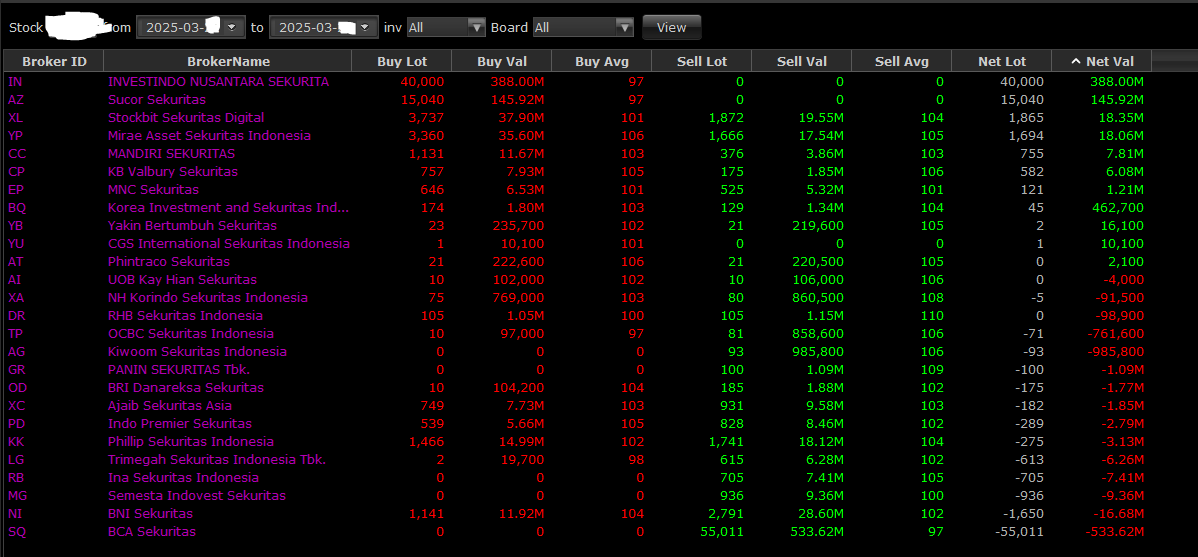The height and width of the screenshot is (557, 1198).
Task: Select Ajaib Sekuritas Asia row
Action: click(x=578, y=406)
